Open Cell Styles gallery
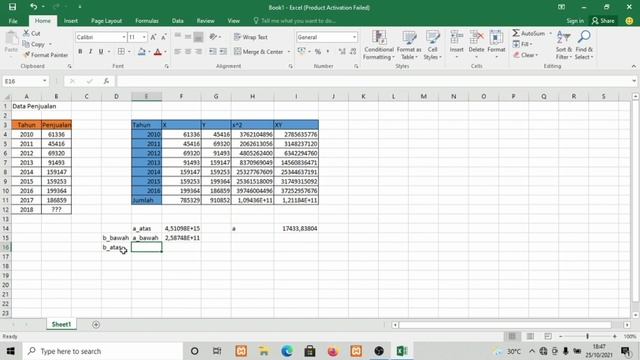 click(432, 45)
